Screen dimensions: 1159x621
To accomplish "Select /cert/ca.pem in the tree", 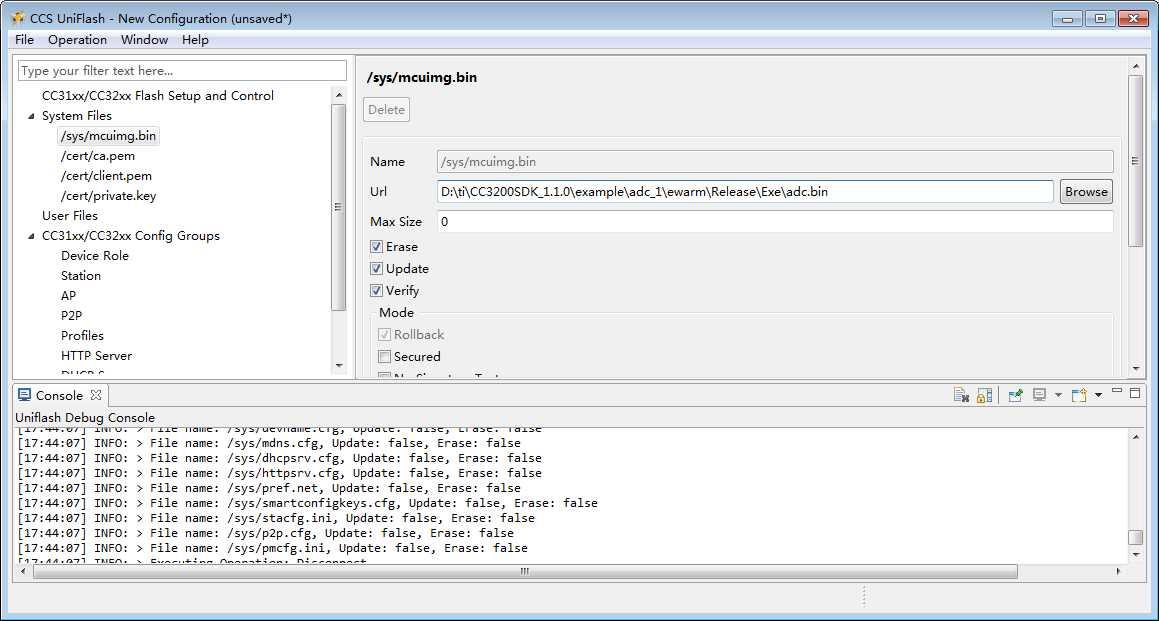I will tap(98, 156).
